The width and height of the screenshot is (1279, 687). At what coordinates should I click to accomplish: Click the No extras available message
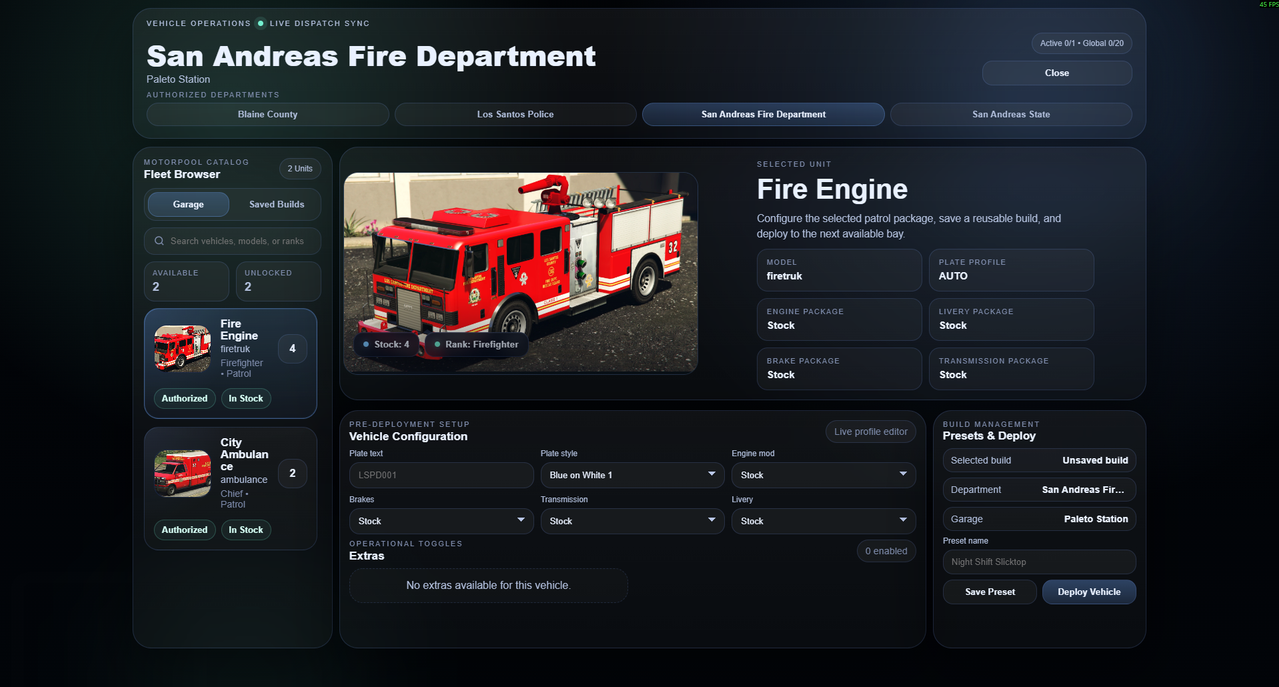click(x=488, y=585)
